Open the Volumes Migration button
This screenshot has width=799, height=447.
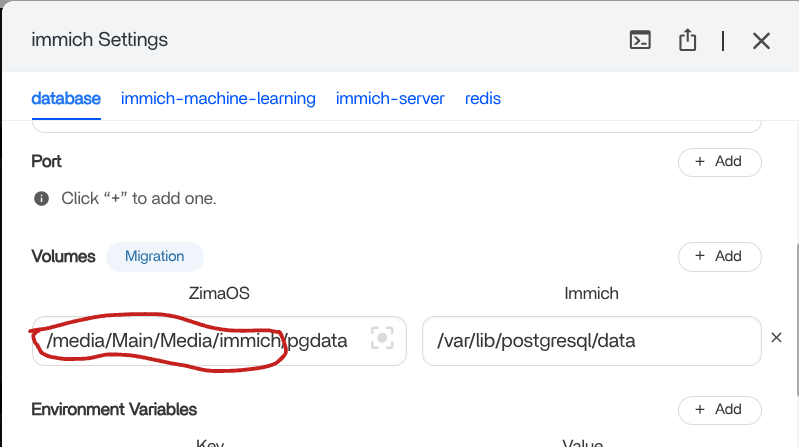tap(155, 256)
